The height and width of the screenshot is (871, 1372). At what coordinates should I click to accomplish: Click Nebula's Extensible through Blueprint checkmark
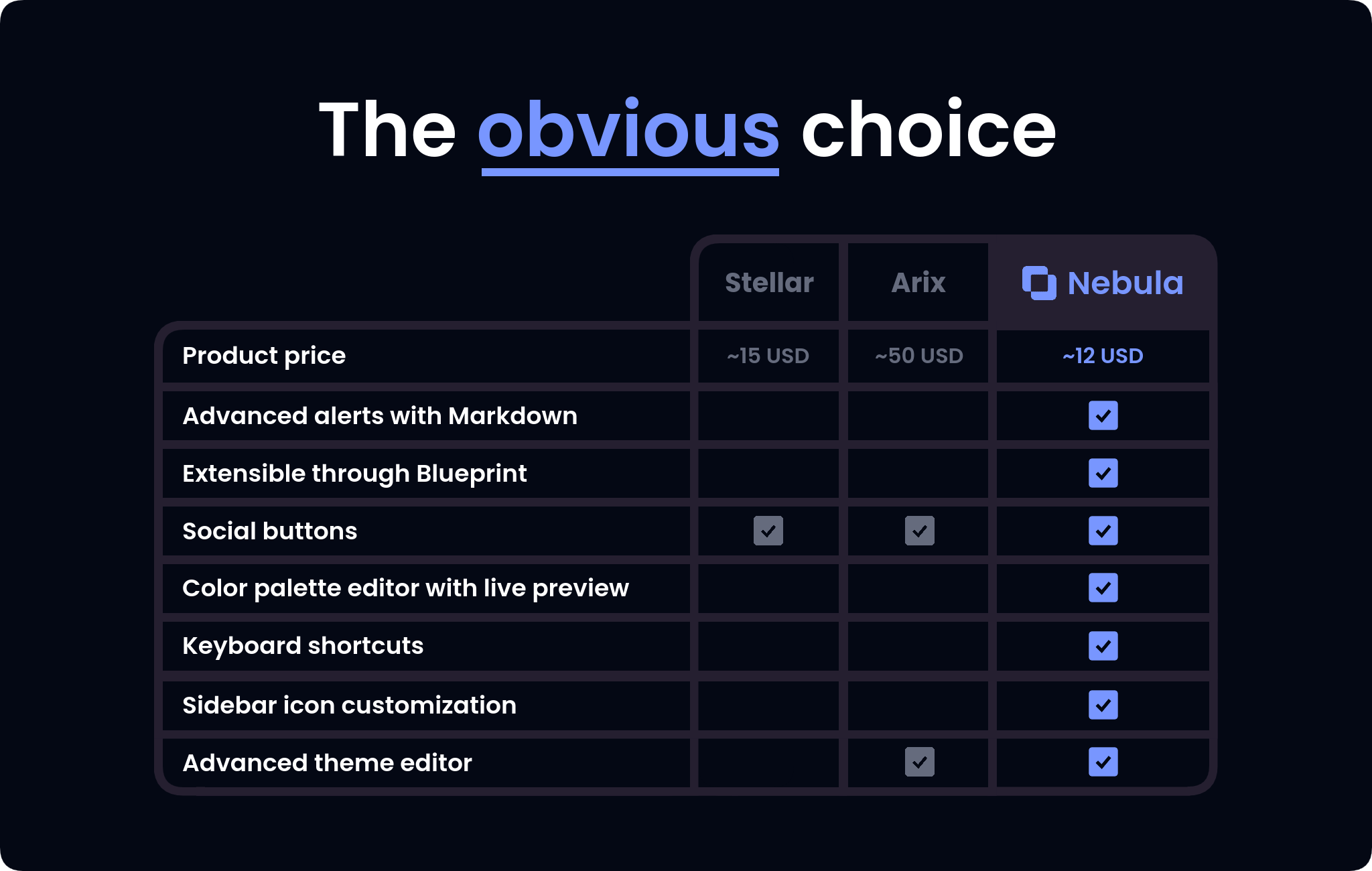[1103, 473]
